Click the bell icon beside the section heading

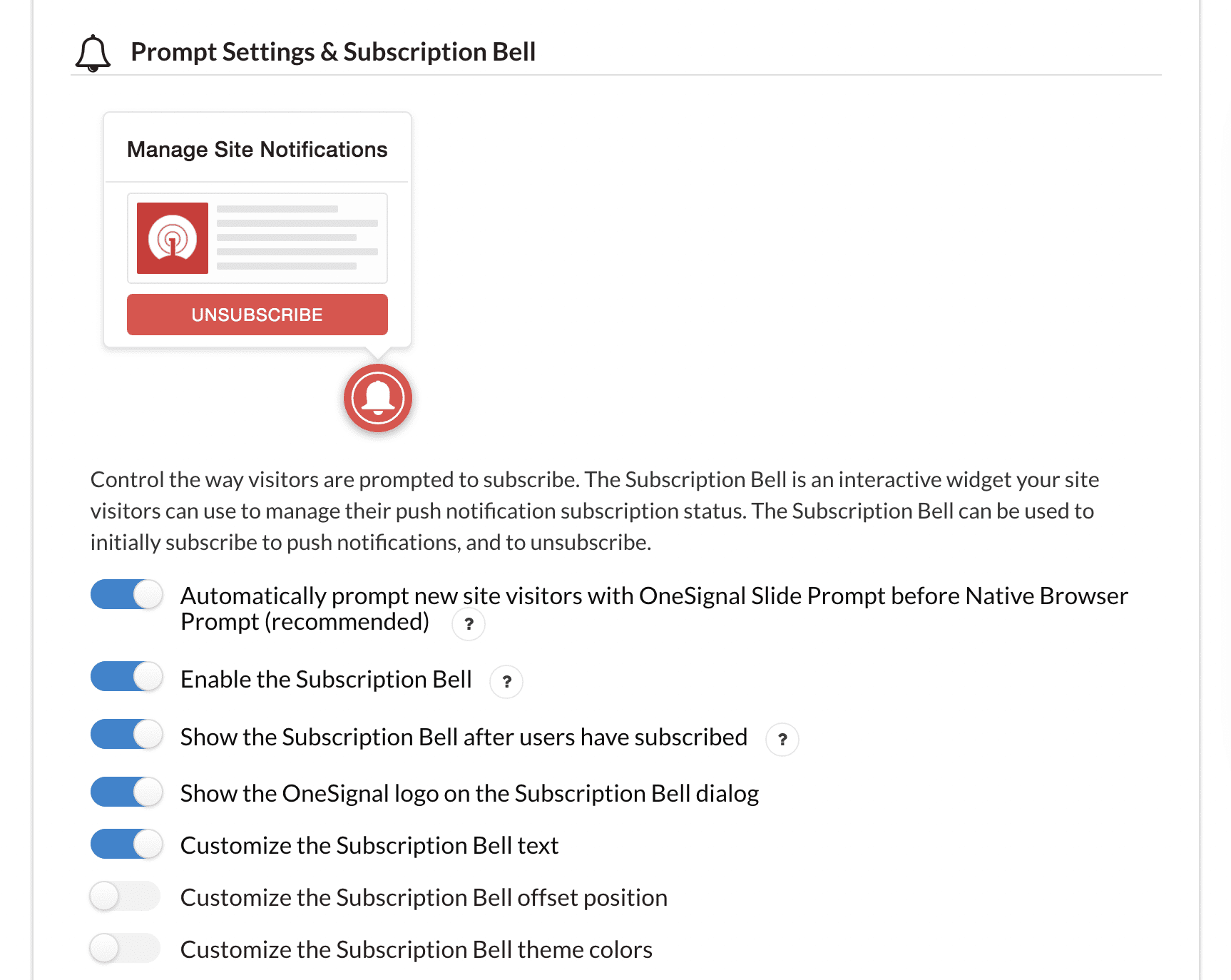[93, 53]
